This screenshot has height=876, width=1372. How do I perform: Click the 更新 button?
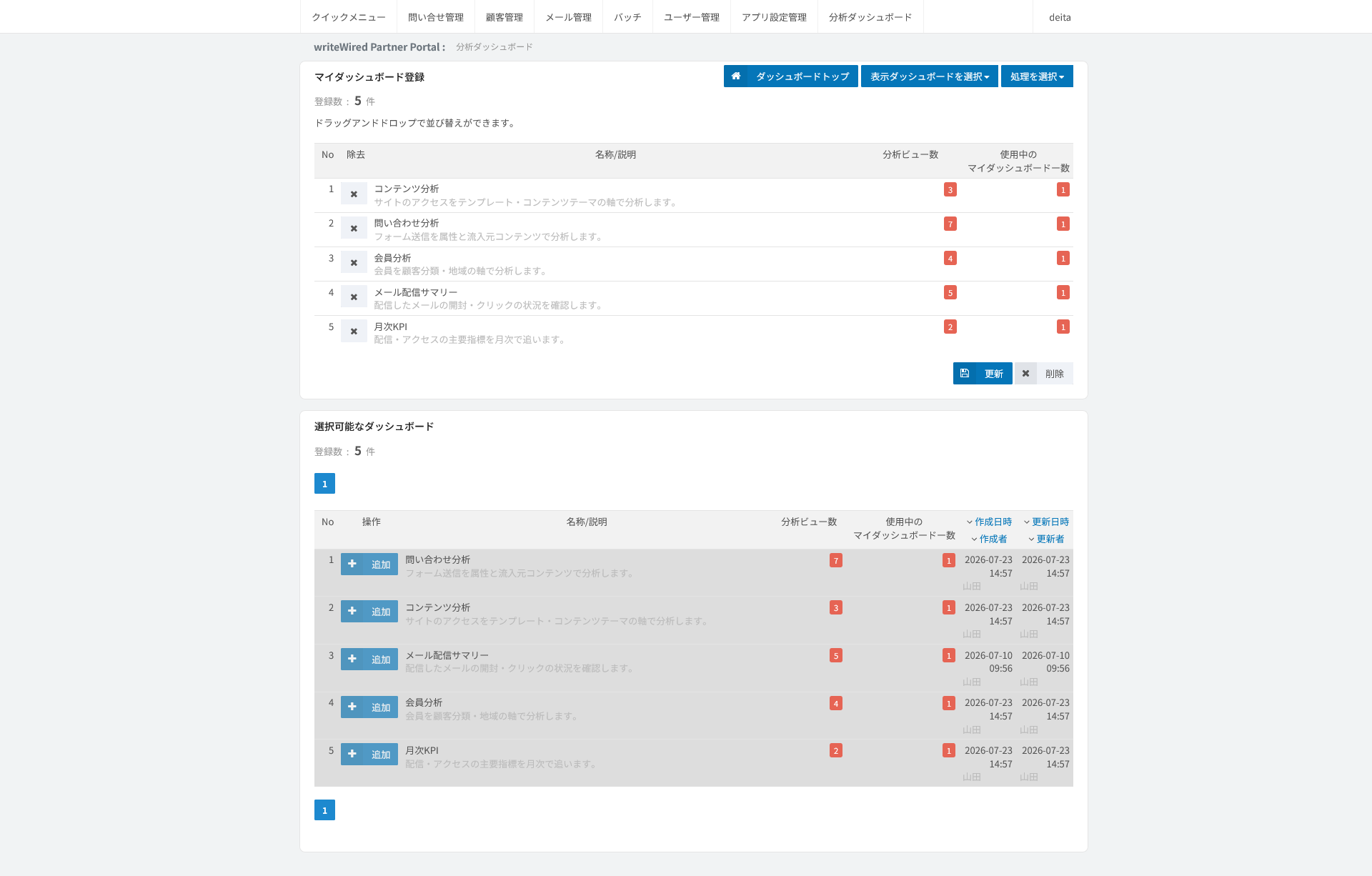tap(983, 373)
